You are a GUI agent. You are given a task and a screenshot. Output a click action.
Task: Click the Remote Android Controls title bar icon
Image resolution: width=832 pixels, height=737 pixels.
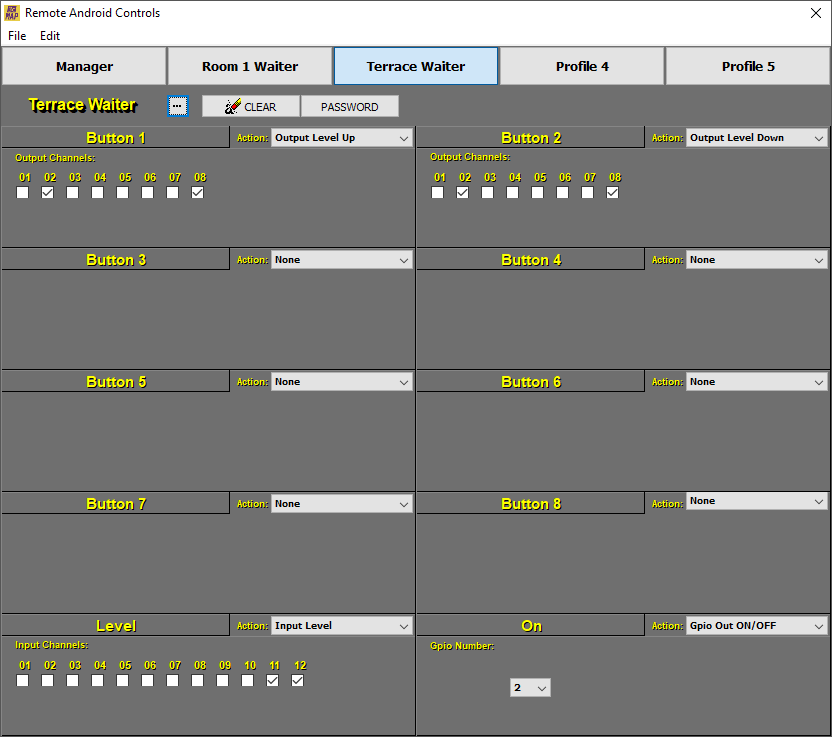tap(13, 12)
